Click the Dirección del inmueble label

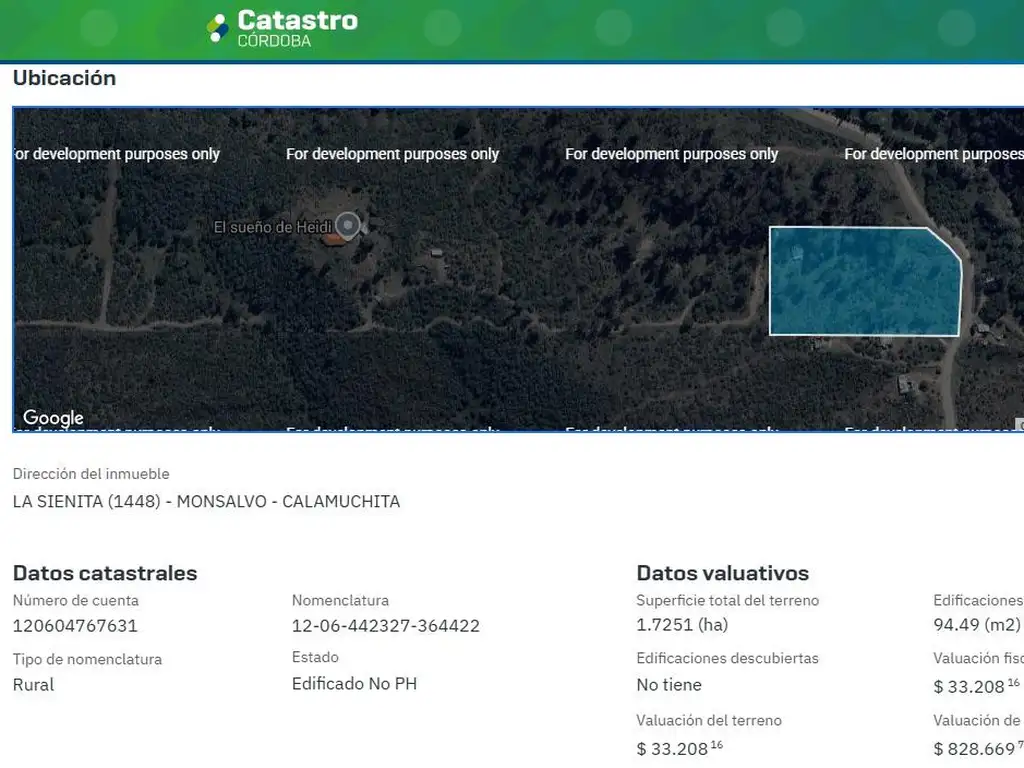point(91,474)
